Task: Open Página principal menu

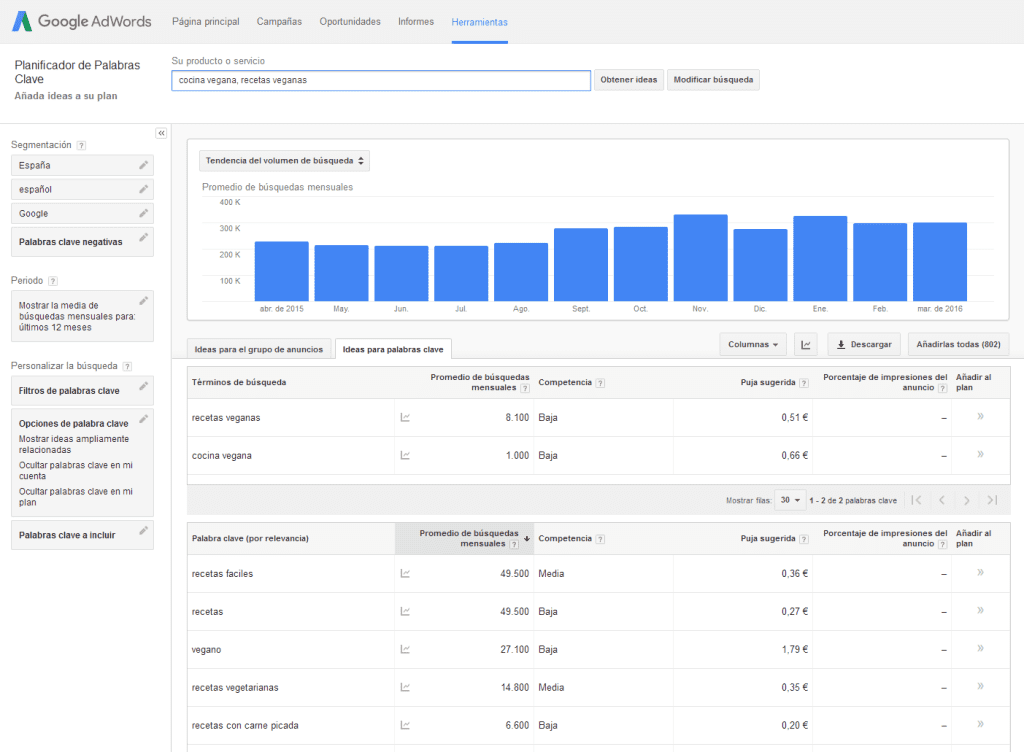Action: click(x=206, y=22)
